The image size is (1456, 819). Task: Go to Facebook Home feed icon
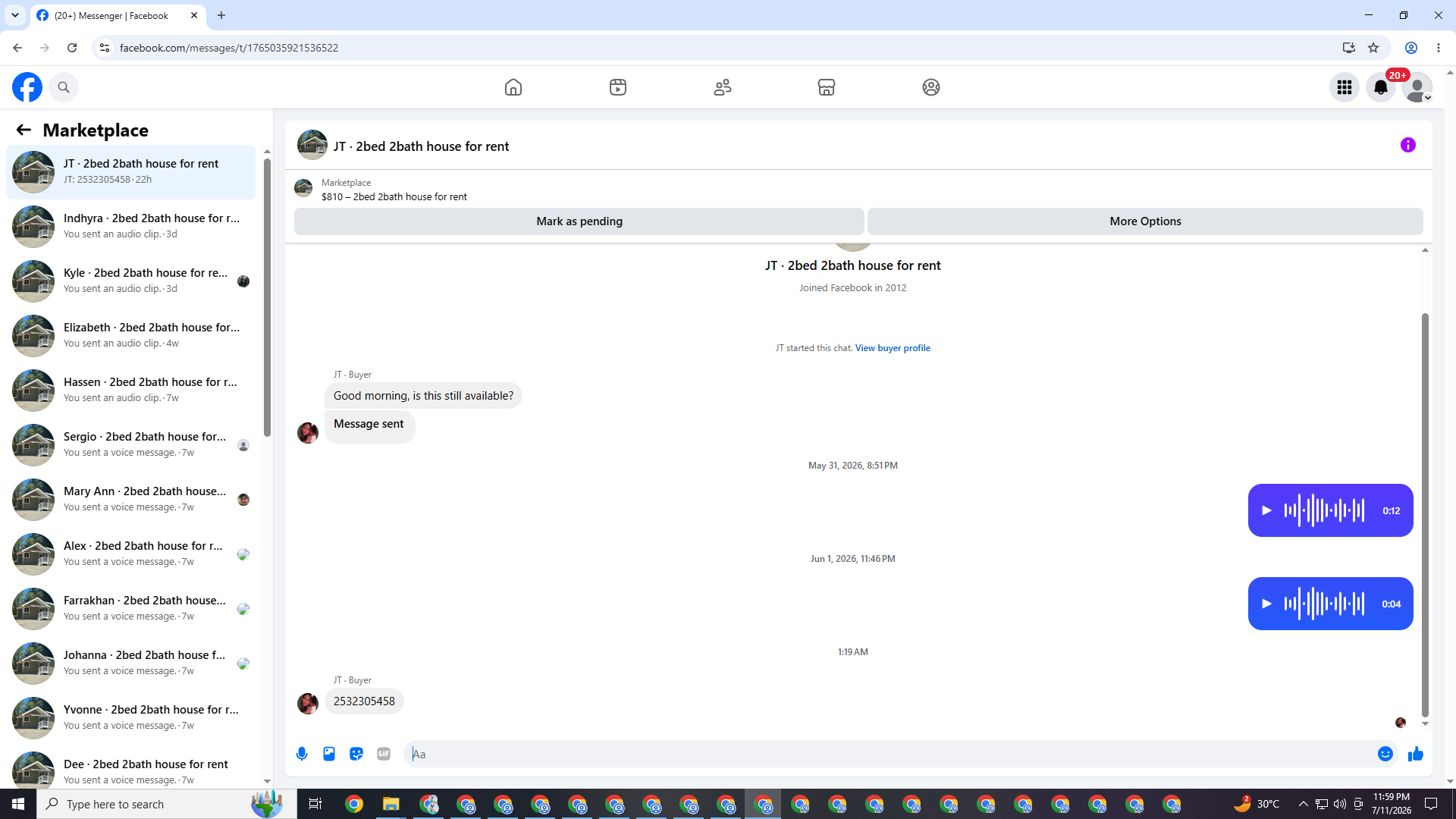513,87
